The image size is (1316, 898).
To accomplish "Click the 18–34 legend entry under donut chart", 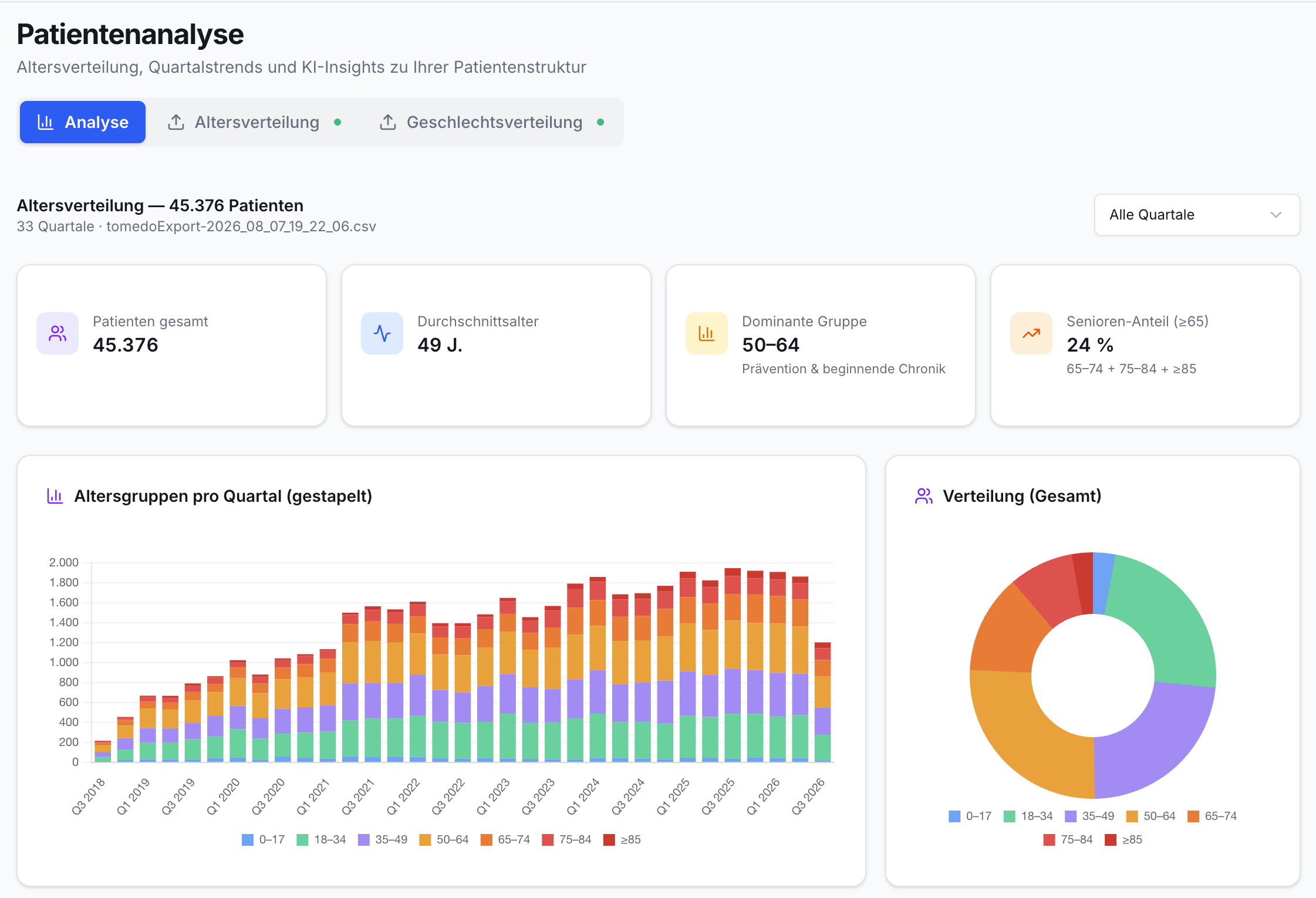I will click(1028, 816).
